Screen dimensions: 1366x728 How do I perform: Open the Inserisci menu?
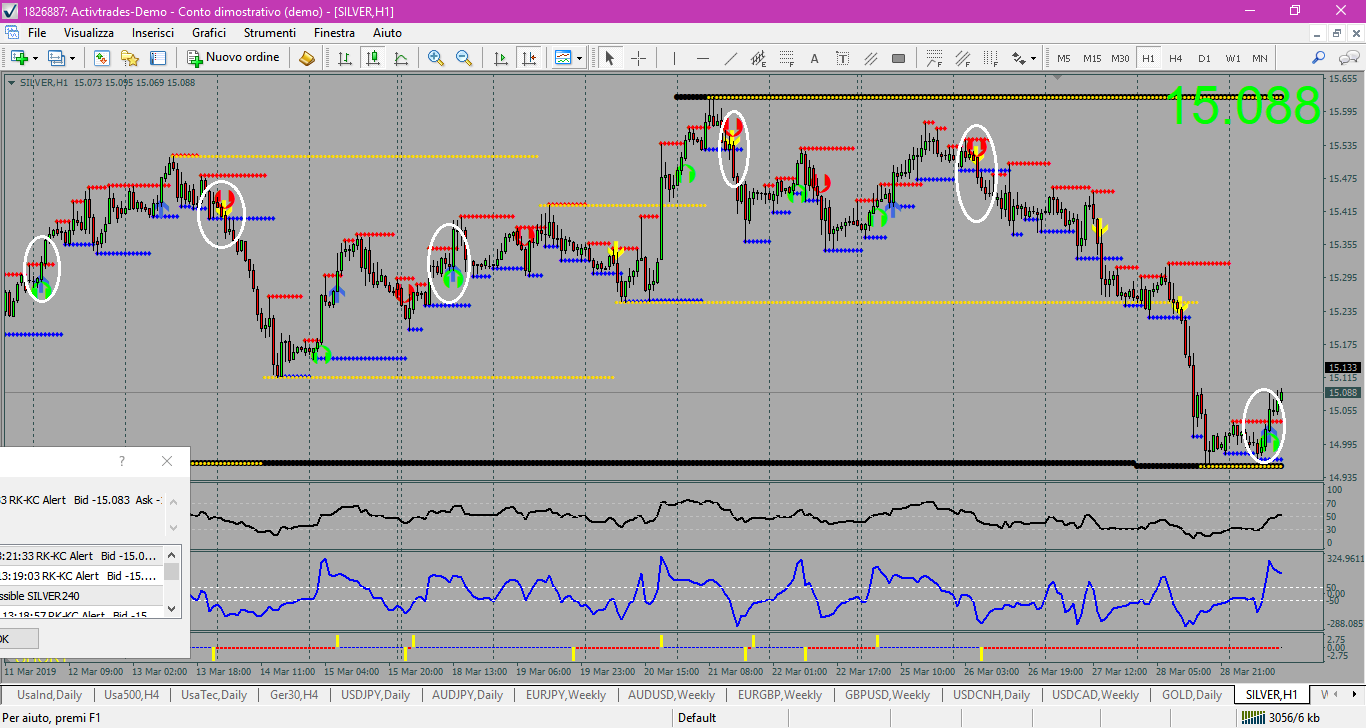coord(153,33)
